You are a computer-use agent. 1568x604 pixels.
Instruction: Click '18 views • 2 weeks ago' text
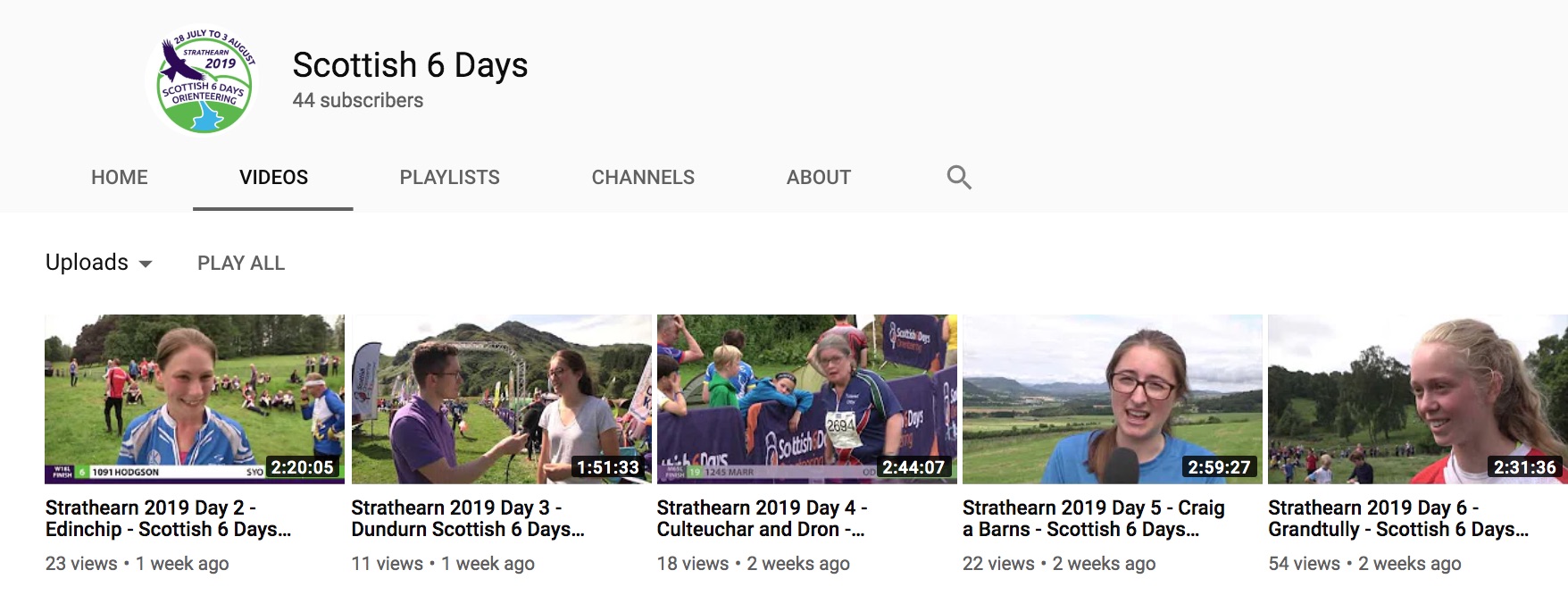tap(754, 564)
